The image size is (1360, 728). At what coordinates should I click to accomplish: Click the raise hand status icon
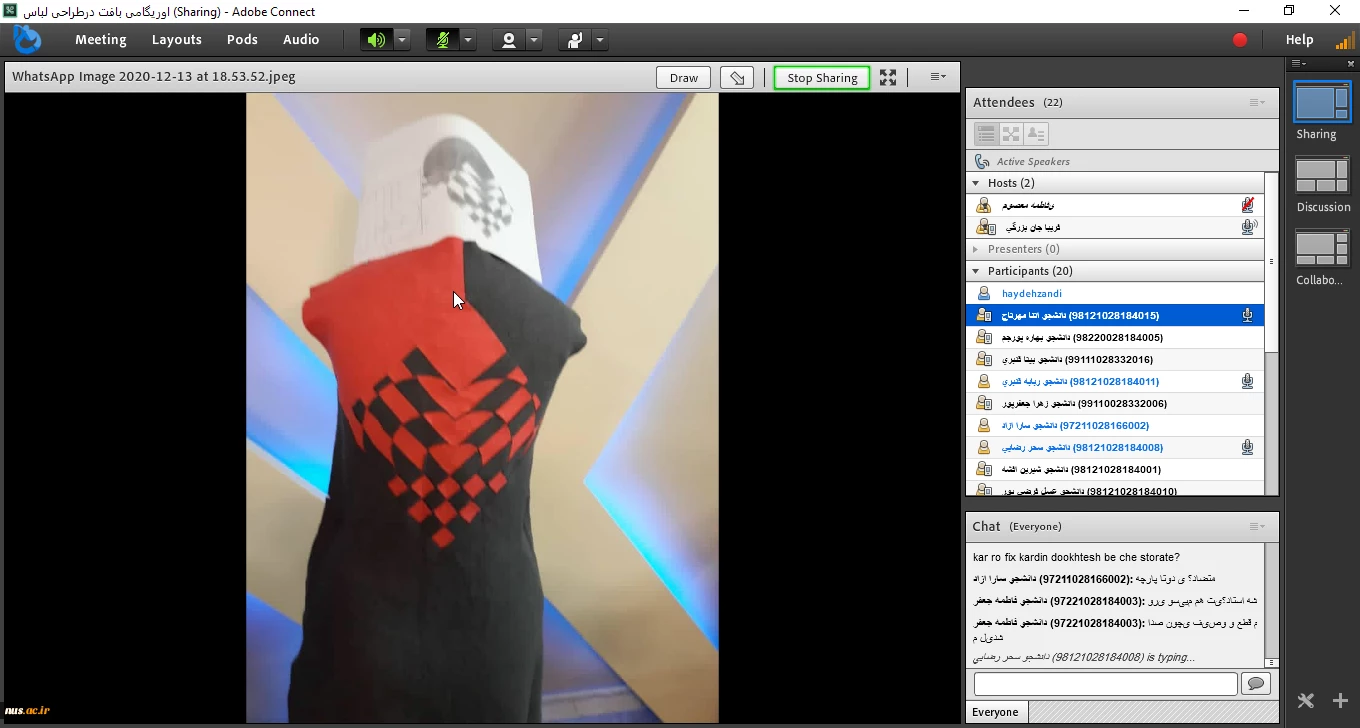(575, 40)
